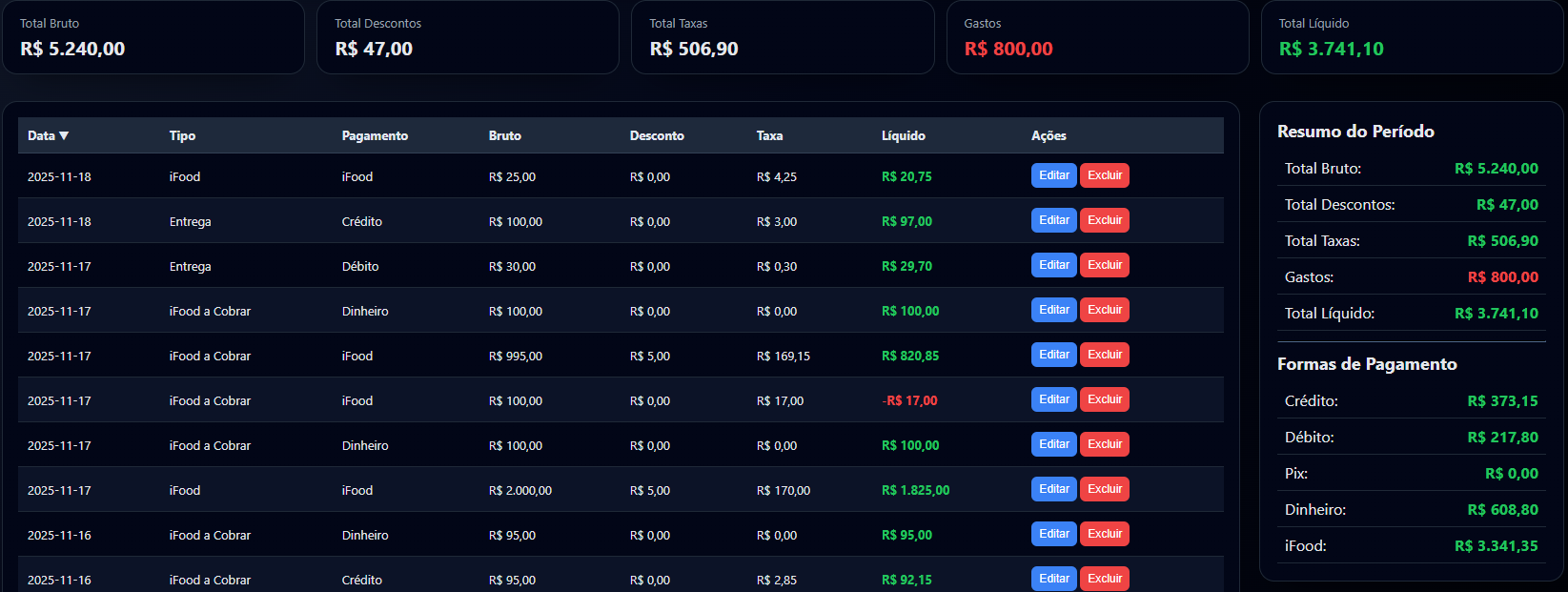This screenshot has width=1568, height=592.
Task: Edit the 2025-11-16 Dinheiro R$ 95,00 entry
Action: click(1053, 534)
